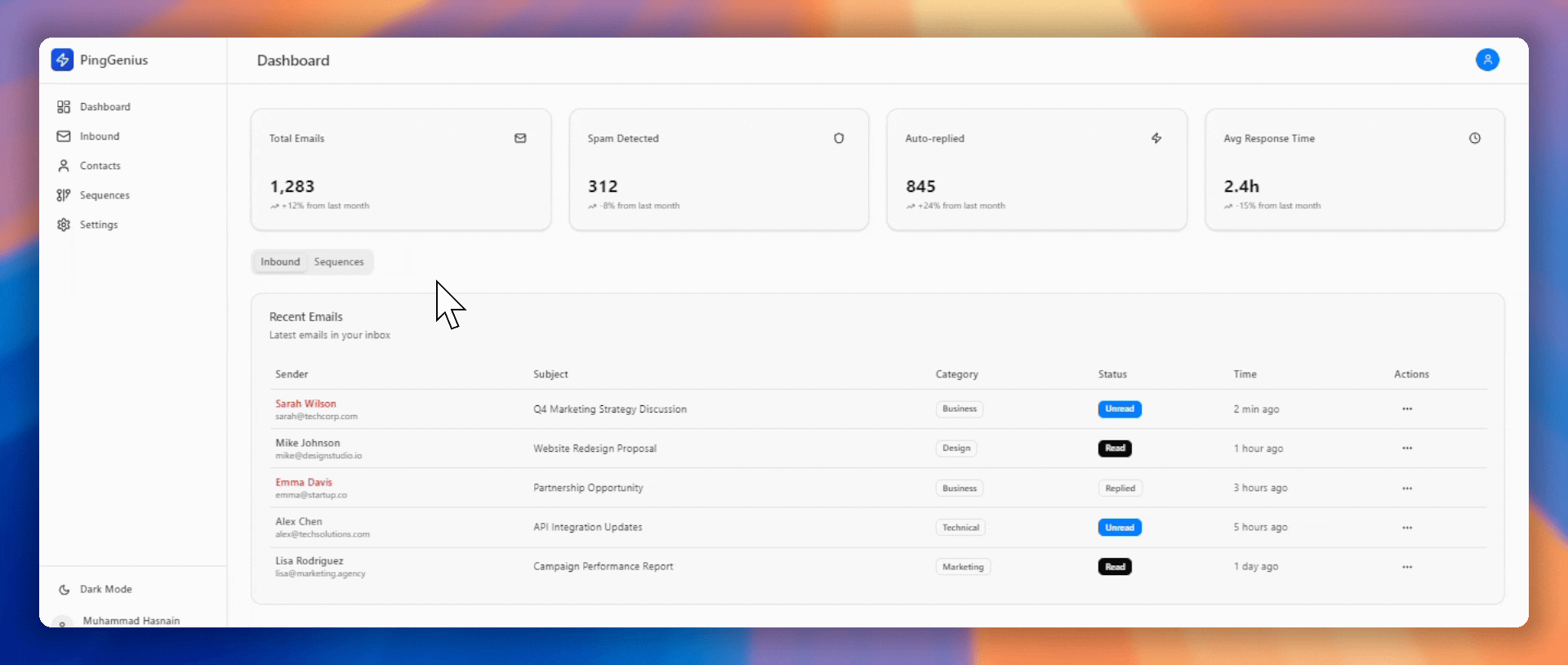The image size is (1568, 665).
Task: Click the Avg Response Time clock icon
Action: point(1474,138)
